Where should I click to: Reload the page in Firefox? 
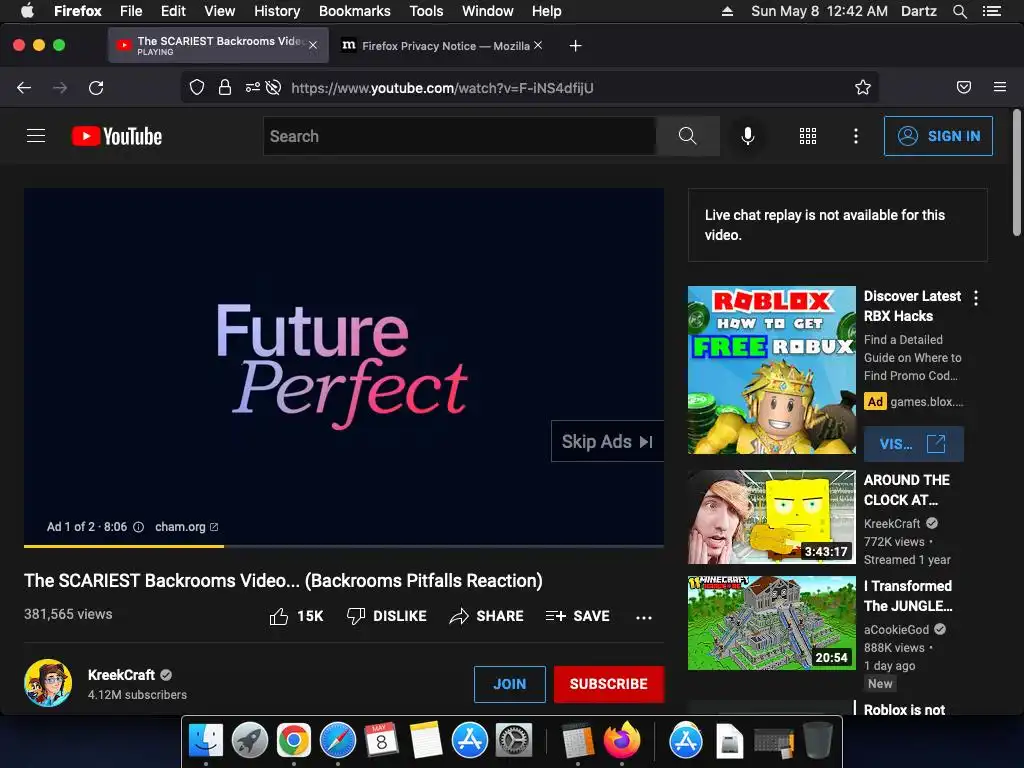pos(96,88)
